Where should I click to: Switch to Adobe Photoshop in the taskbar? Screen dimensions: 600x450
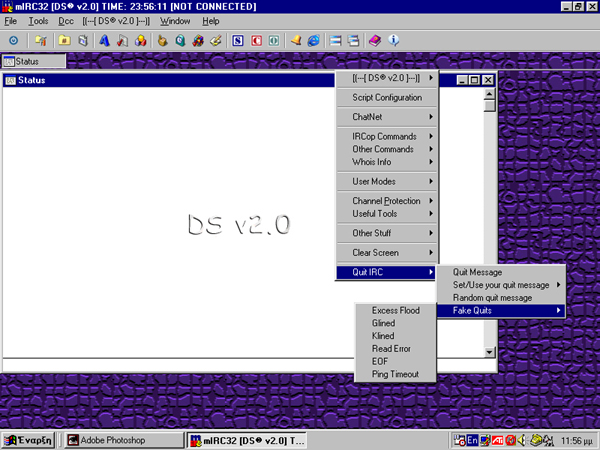[x=123, y=440]
